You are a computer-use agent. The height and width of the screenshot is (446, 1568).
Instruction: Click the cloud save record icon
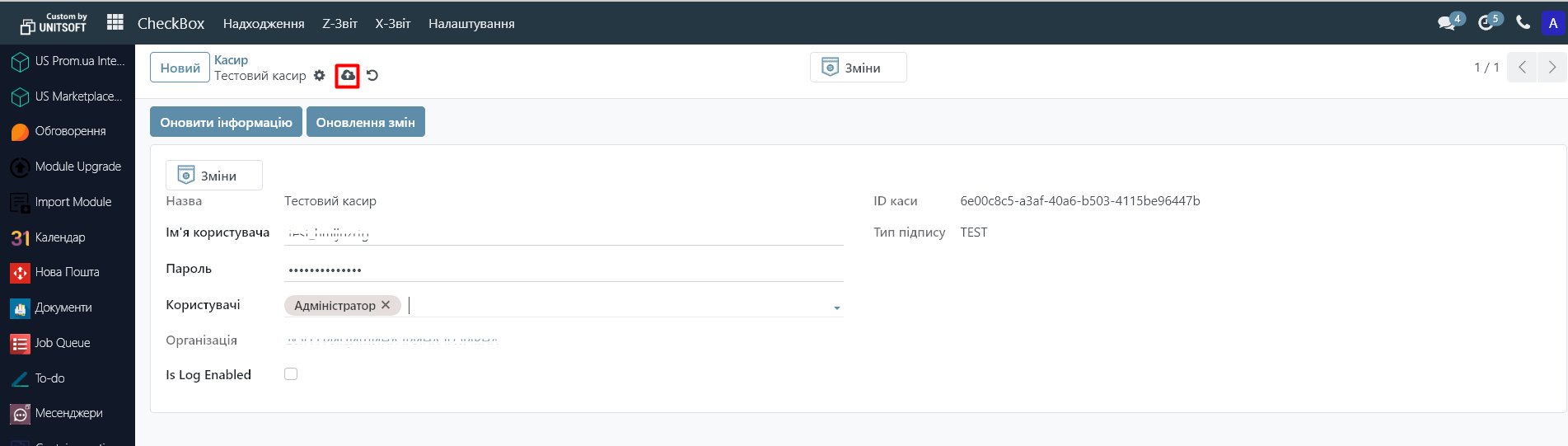click(x=348, y=76)
